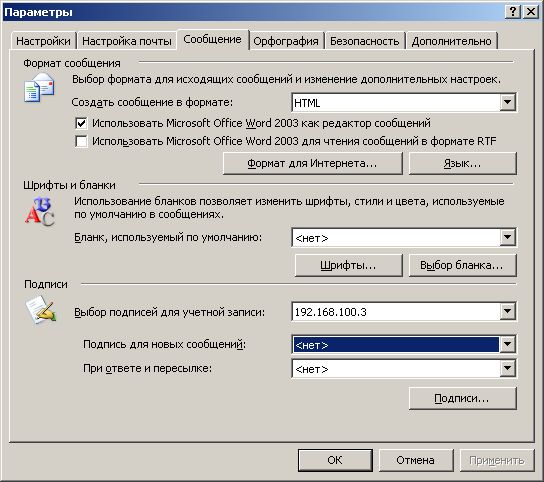Toggle Word 2003 for reading RTF messages
Image resolution: width=544 pixels, height=482 pixels.
[x=81, y=141]
